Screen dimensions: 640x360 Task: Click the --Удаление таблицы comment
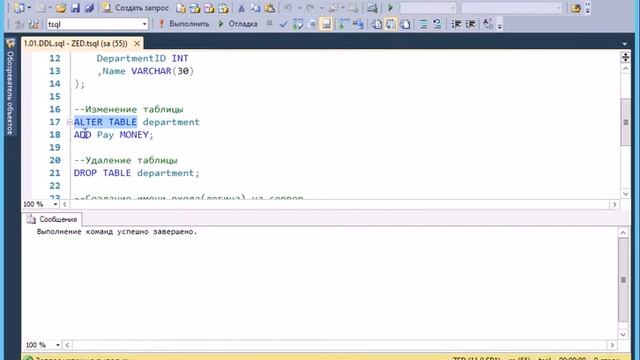126,160
